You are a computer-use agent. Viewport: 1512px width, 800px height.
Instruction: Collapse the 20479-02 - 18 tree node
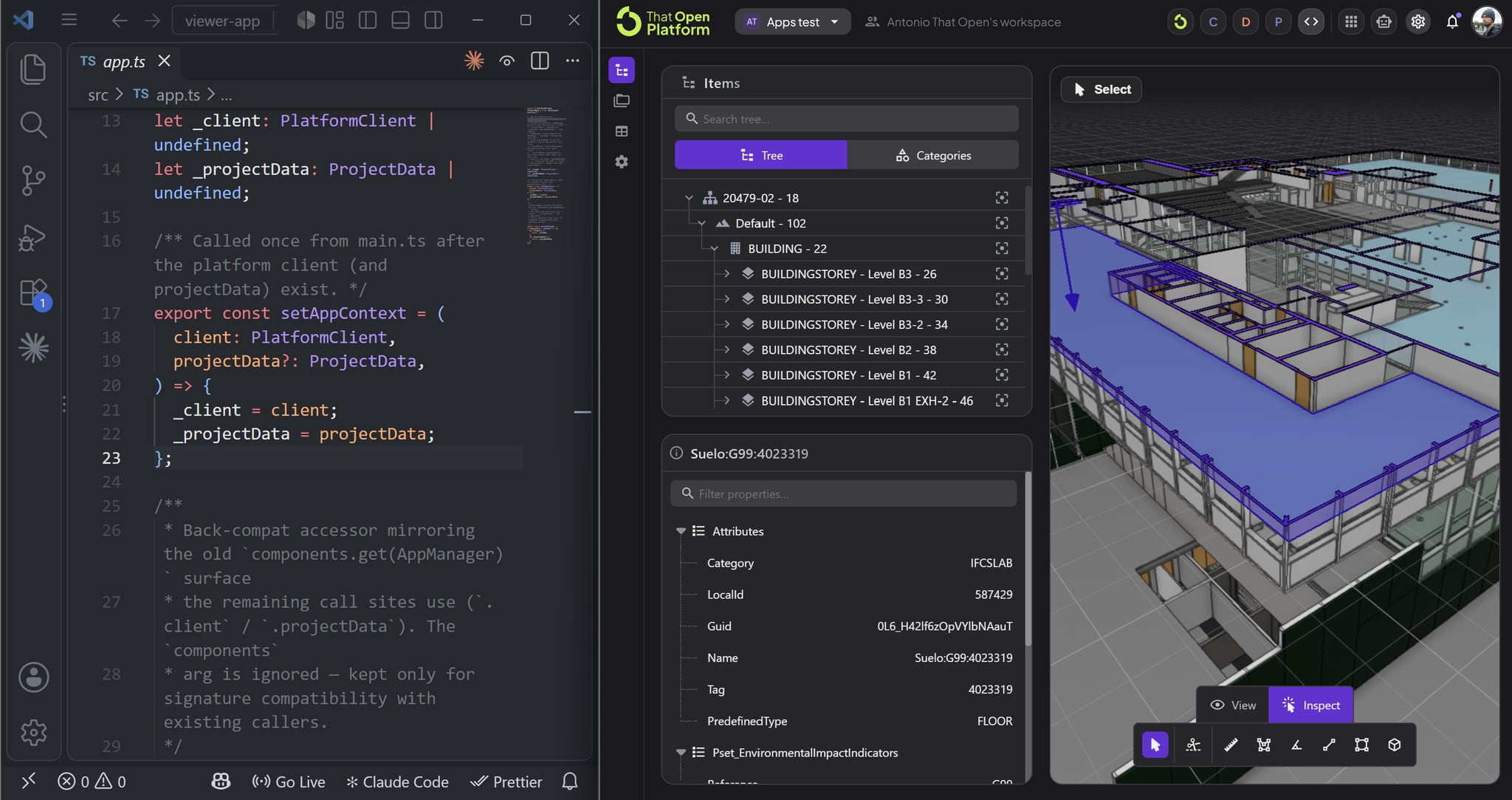689,198
